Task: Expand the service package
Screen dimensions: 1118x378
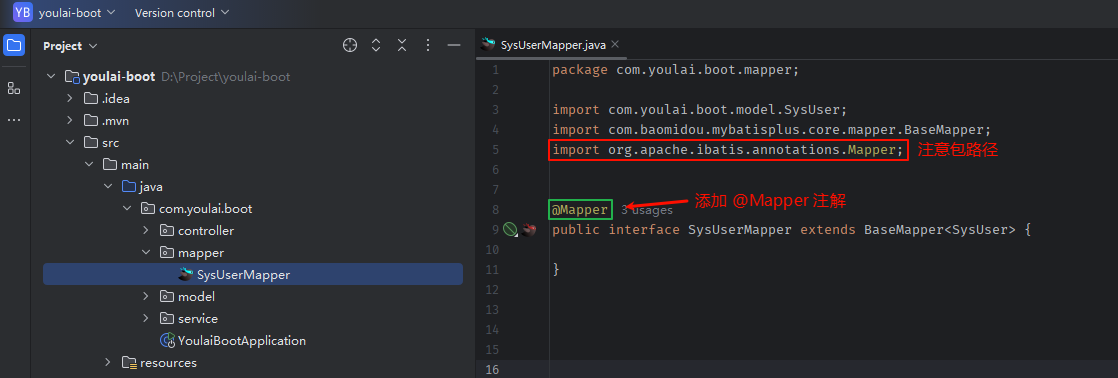Action: tap(145, 318)
